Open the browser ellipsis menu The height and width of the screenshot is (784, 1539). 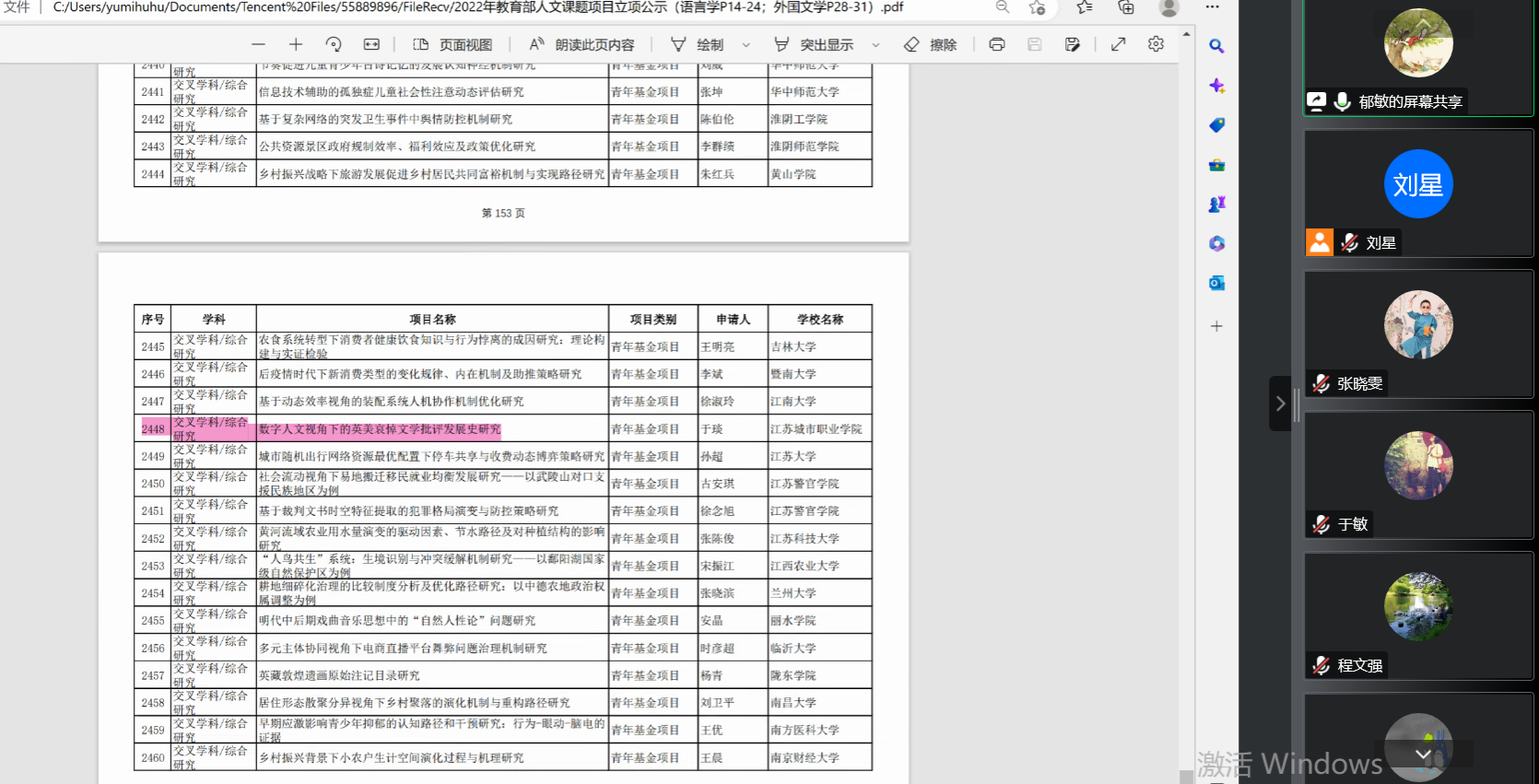1213,7
